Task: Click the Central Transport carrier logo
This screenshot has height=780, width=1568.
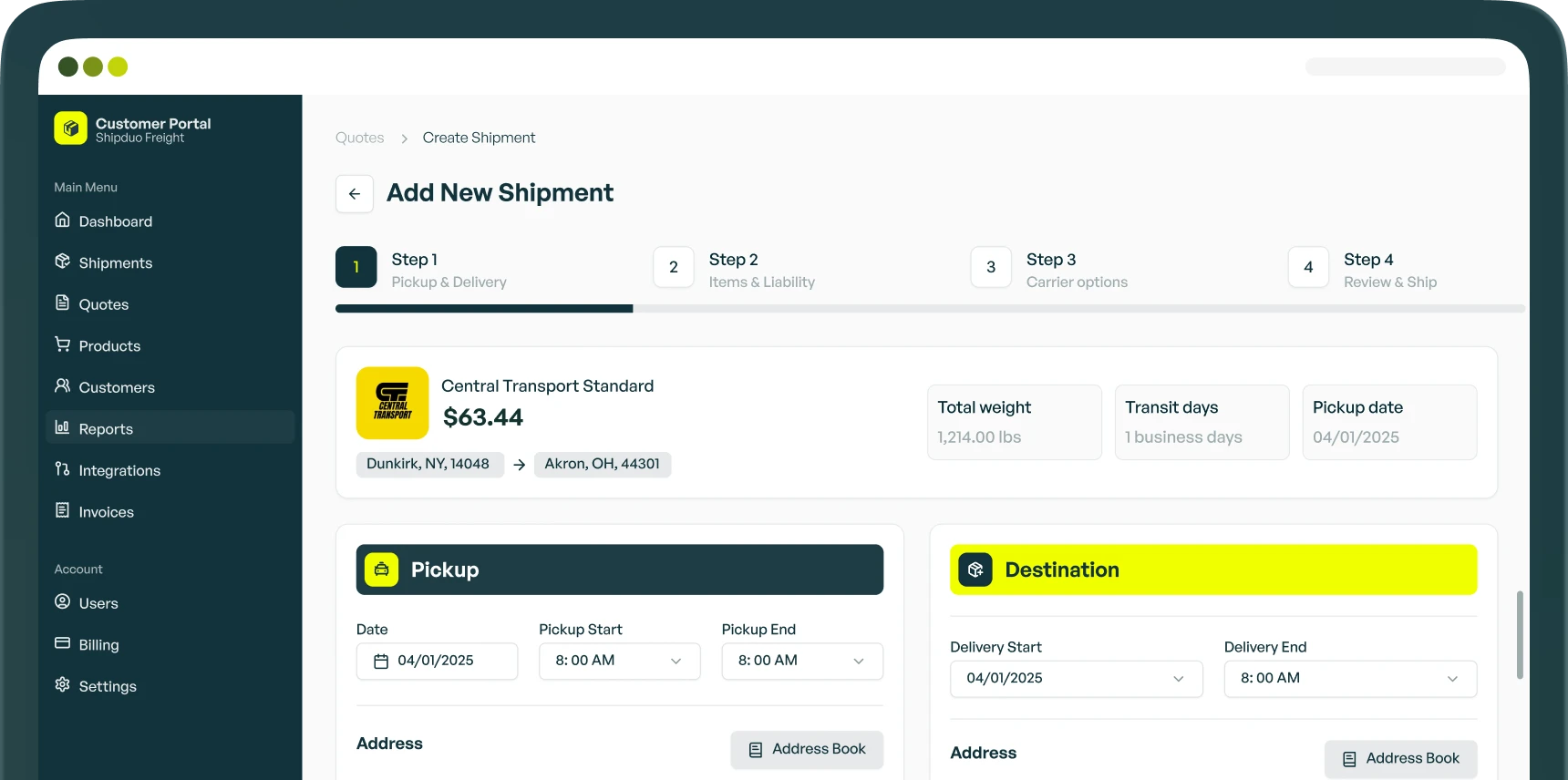Action: pyautogui.click(x=392, y=403)
